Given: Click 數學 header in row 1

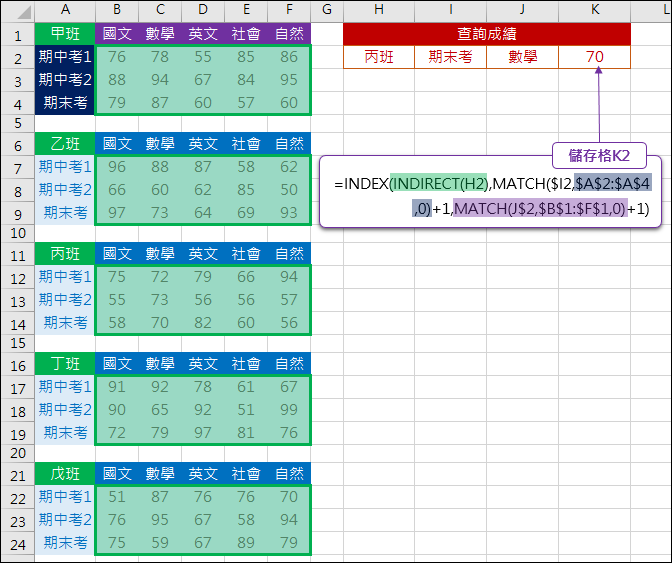Looking at the screenshot, I should [160, 34].
